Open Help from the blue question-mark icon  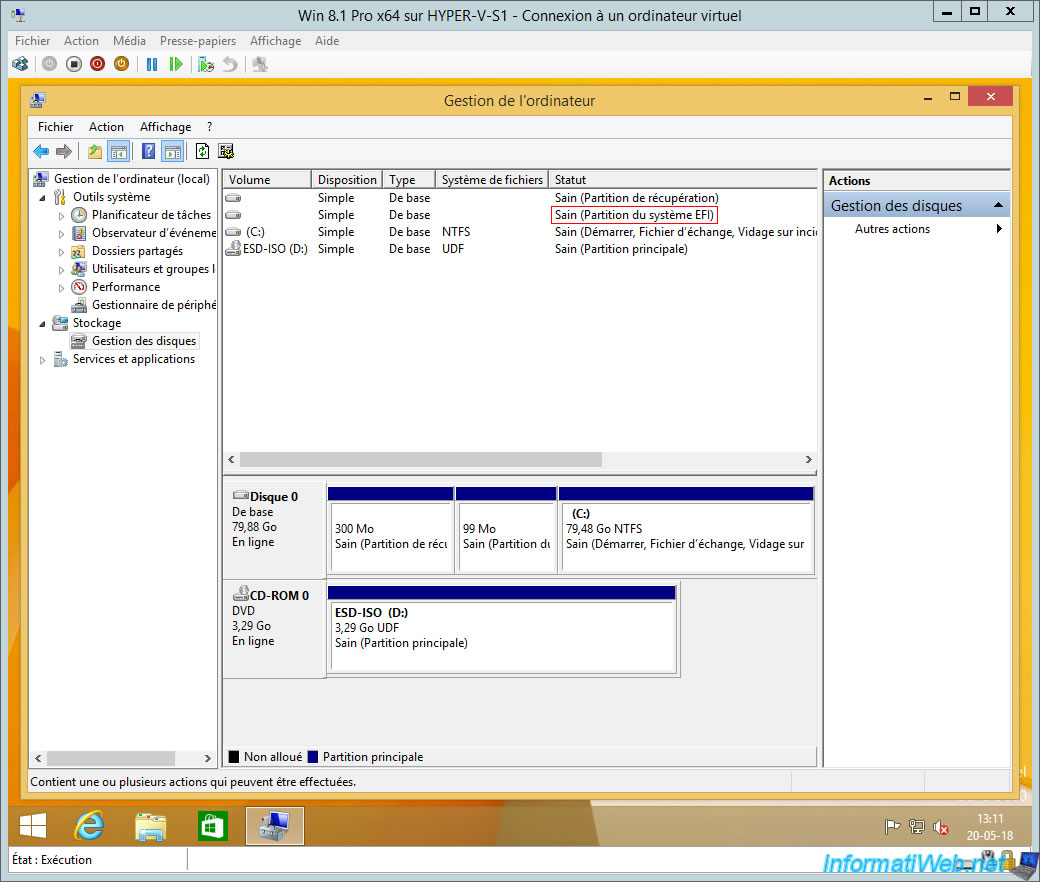(x=149, y=151)
